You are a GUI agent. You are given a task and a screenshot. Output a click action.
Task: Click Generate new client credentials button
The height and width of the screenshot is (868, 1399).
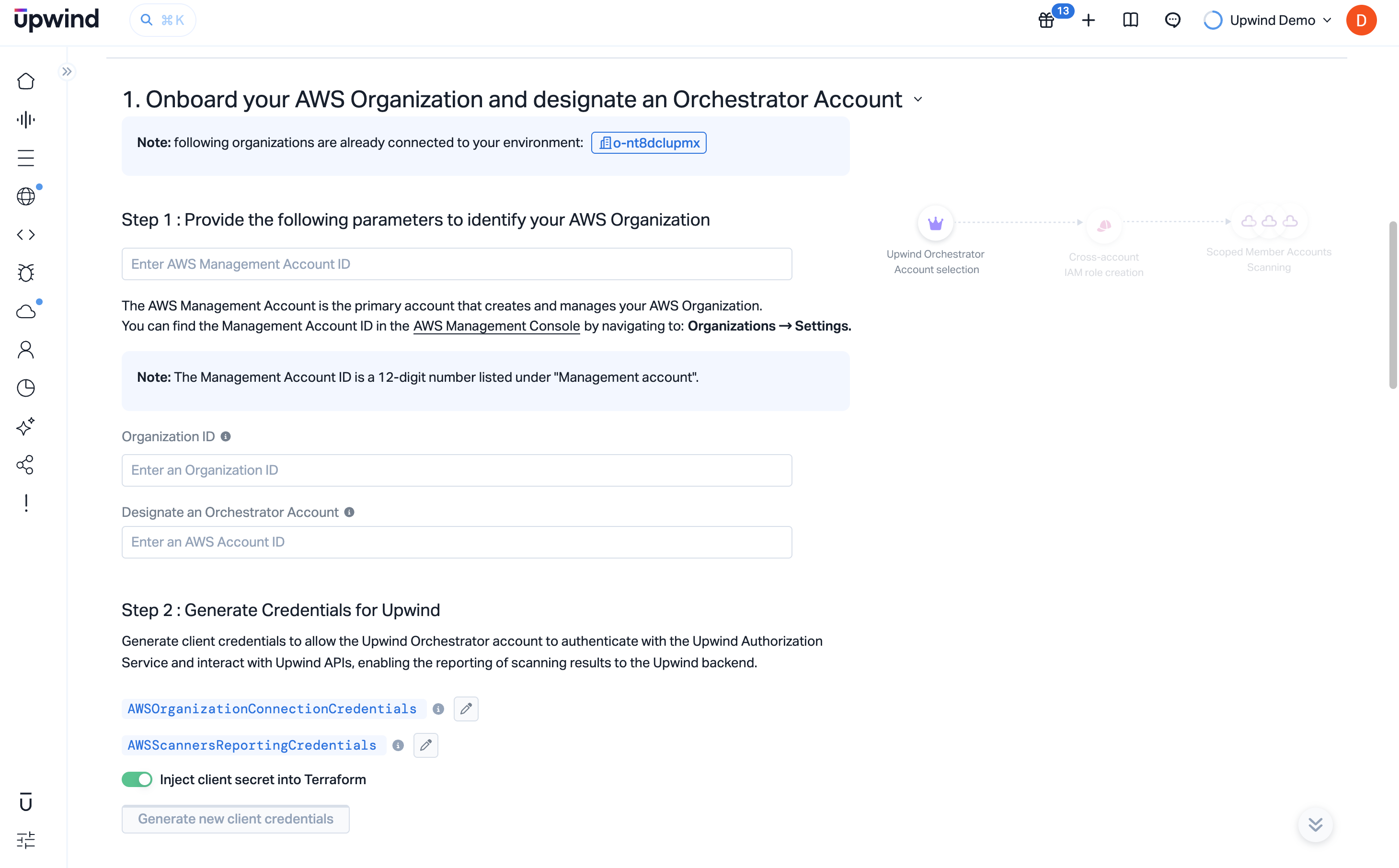click(235, 819)
